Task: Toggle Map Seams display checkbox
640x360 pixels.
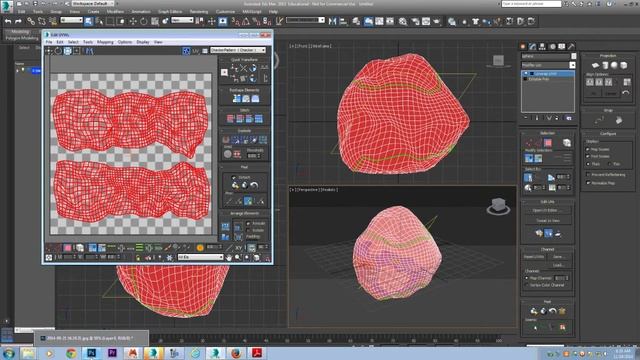Action: click(x=588, y=149)
